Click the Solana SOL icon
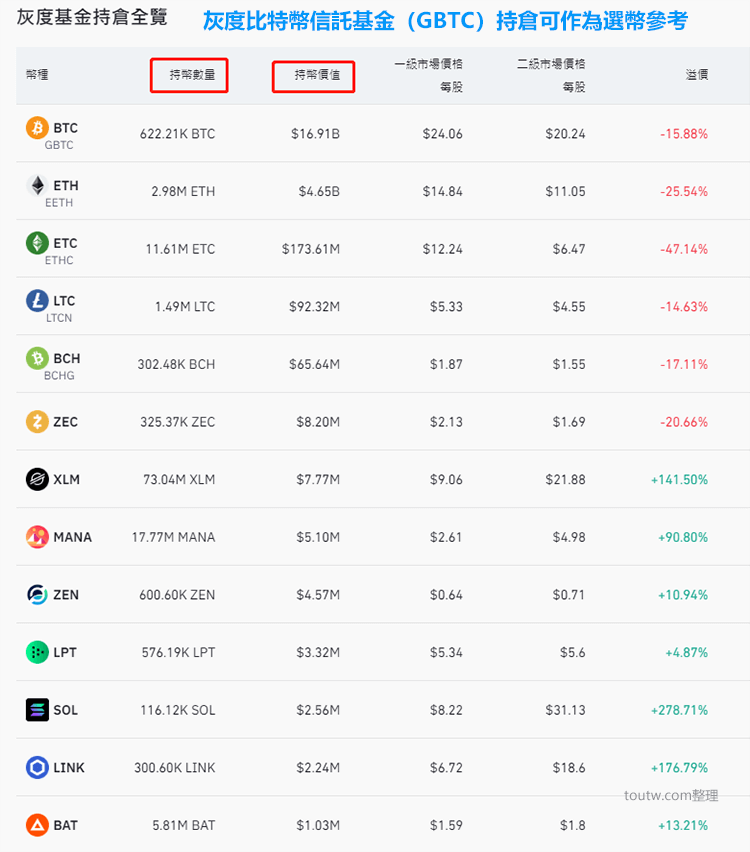Screen dimensions: 750x852 tap(37, 710)
